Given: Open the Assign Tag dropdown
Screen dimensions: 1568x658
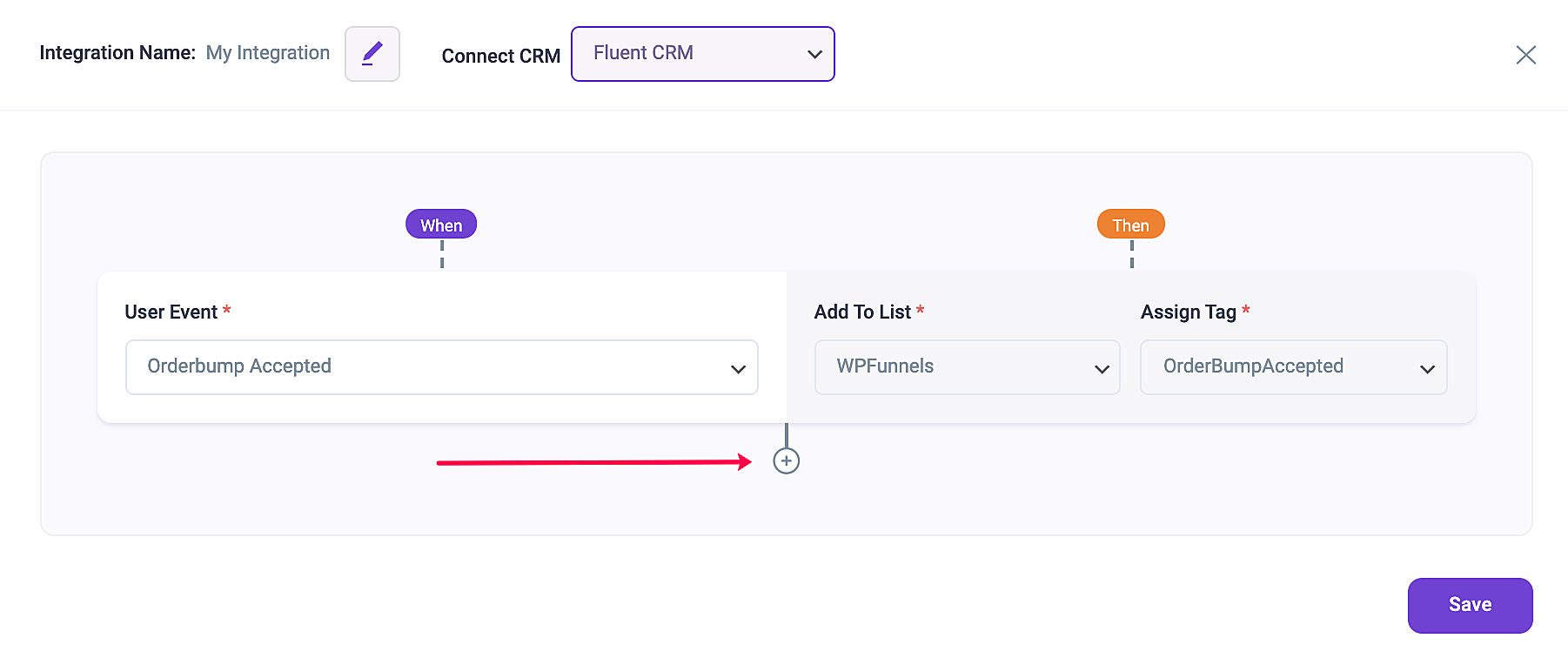Looking at the screenshot, I should coord(1293,367).
